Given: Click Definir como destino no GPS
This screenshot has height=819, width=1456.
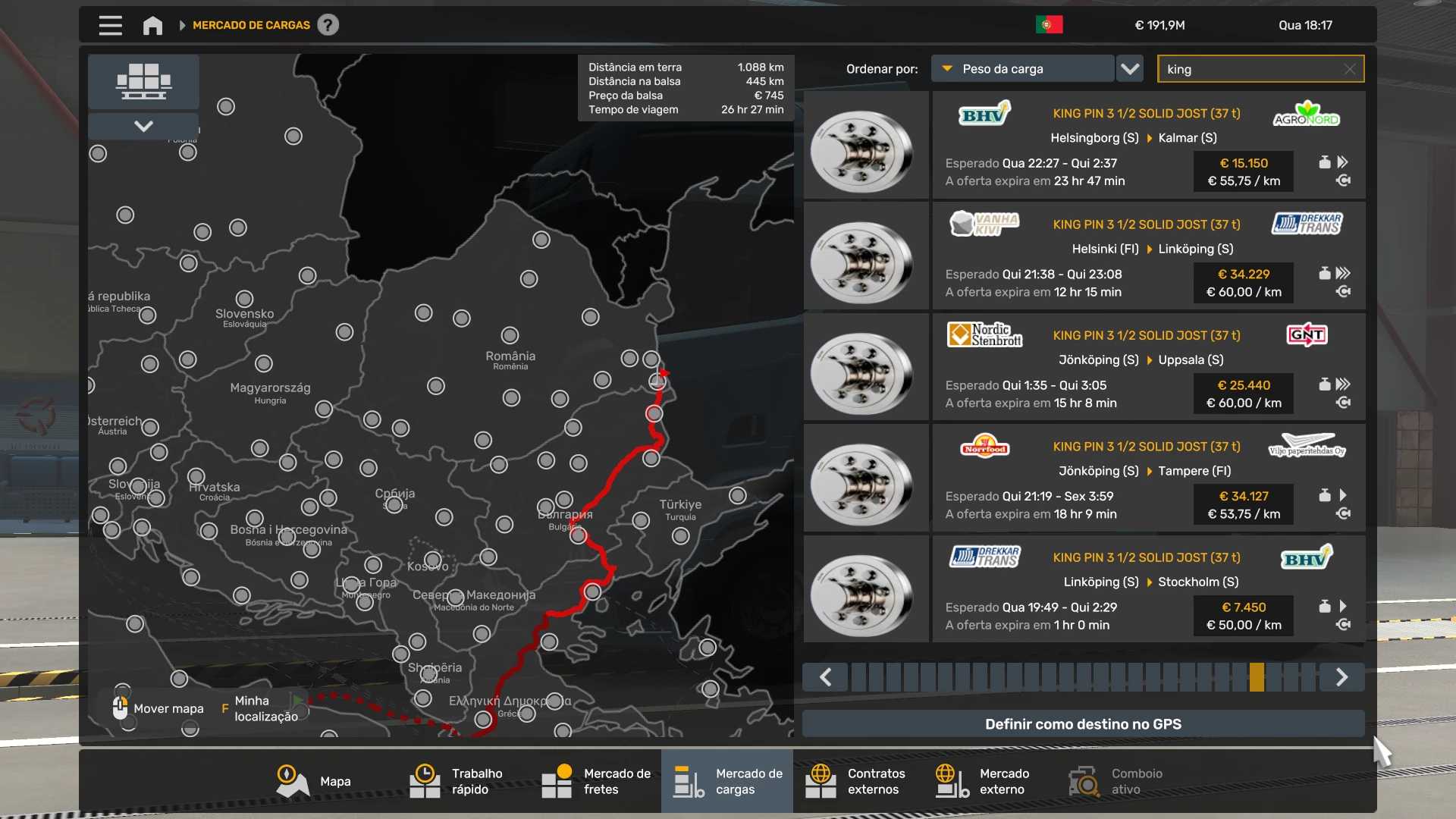Looking at the screenshot, I should click(1082, 724).
